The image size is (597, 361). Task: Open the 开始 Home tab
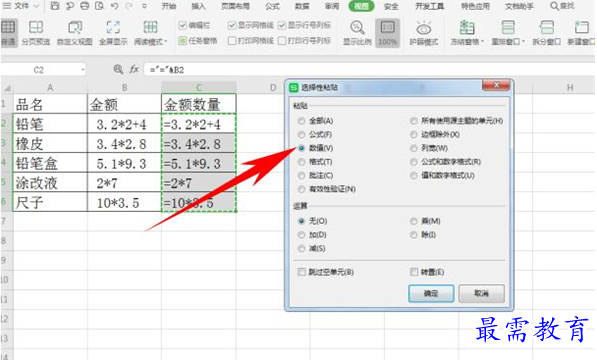pos(169,6)
